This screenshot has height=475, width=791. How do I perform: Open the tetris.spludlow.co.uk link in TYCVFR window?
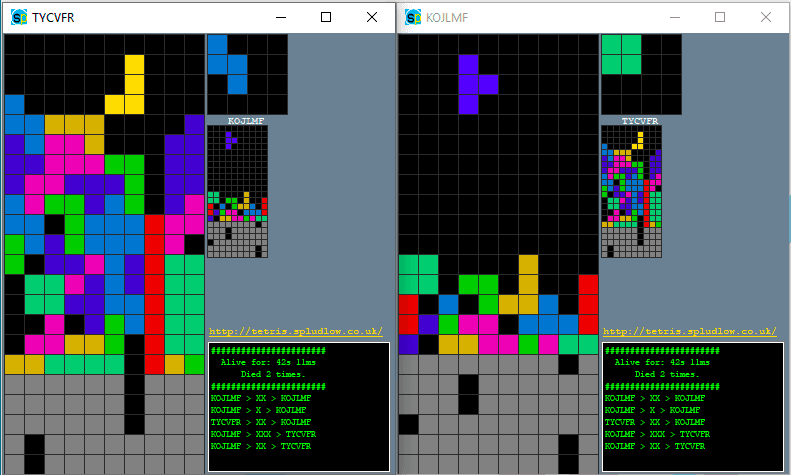click(x=296, y=331)
